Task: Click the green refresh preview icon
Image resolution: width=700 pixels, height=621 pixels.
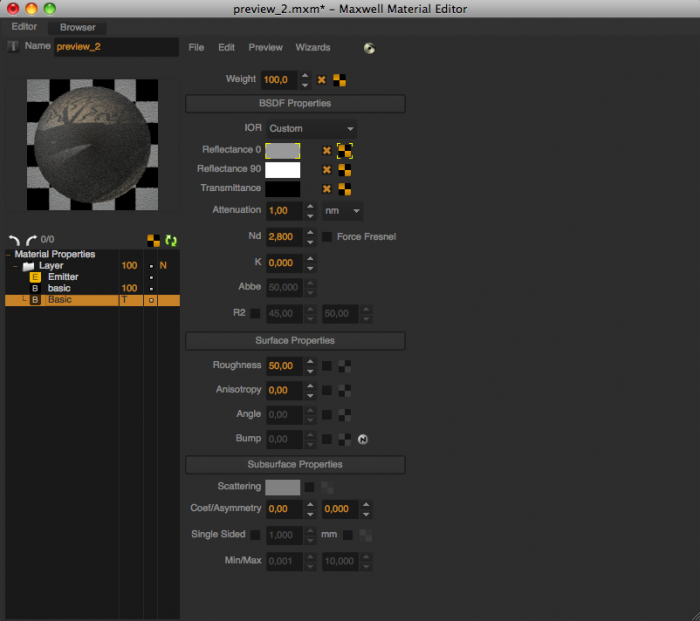Action: pos(171,241)
